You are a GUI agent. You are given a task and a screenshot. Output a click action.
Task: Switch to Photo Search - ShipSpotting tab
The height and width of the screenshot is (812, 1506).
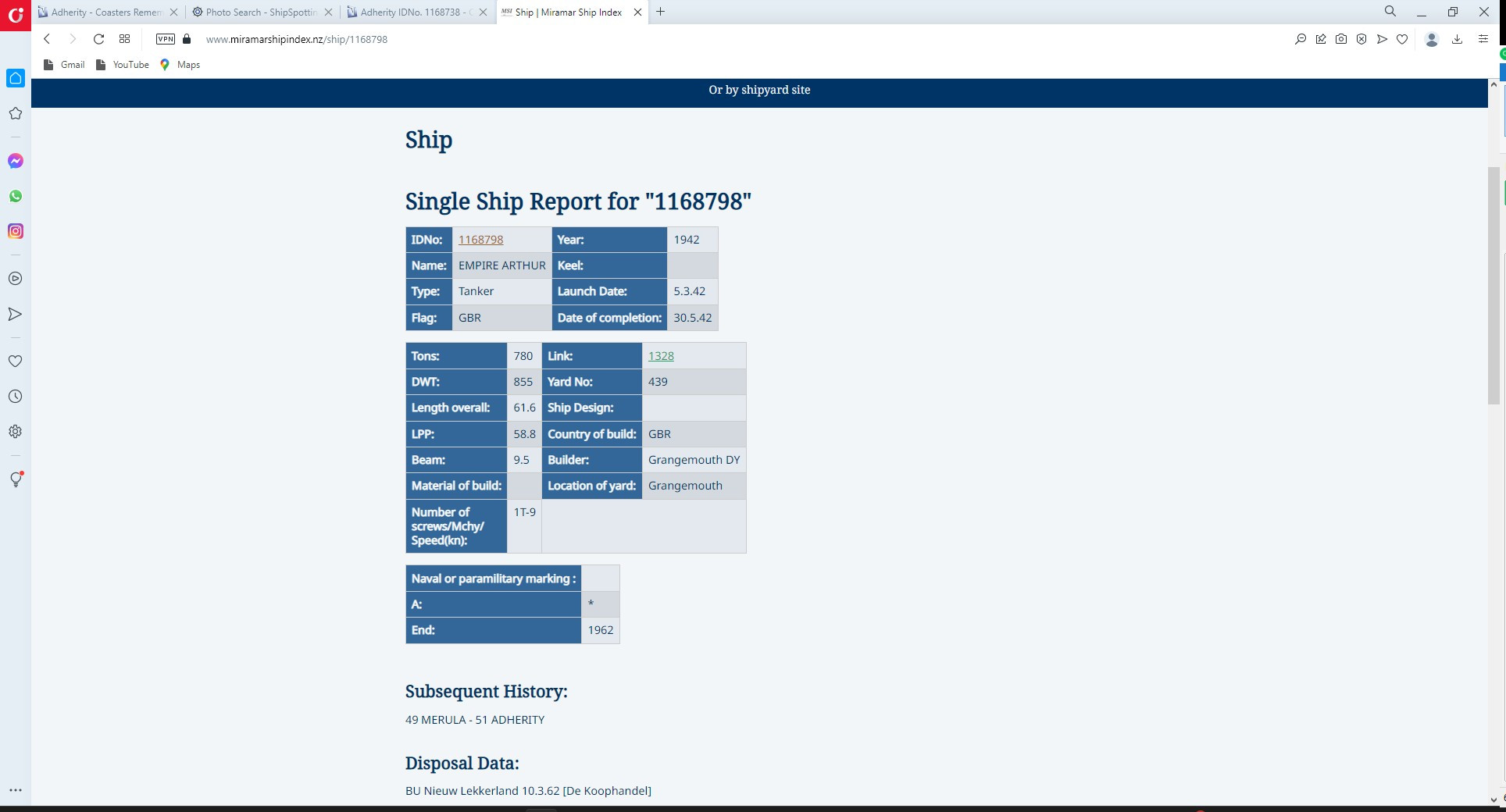click(261, 12)
